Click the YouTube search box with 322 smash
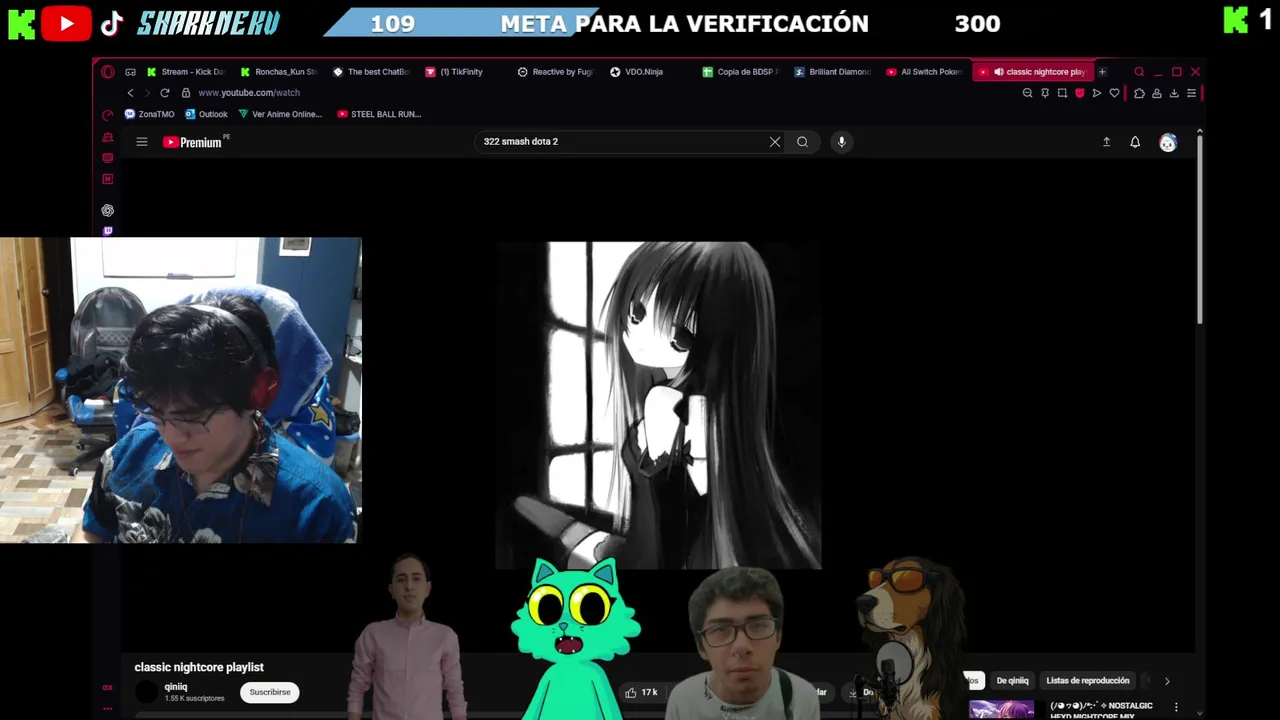Viewport: 1280px width, 720px height. click(620, 142)
